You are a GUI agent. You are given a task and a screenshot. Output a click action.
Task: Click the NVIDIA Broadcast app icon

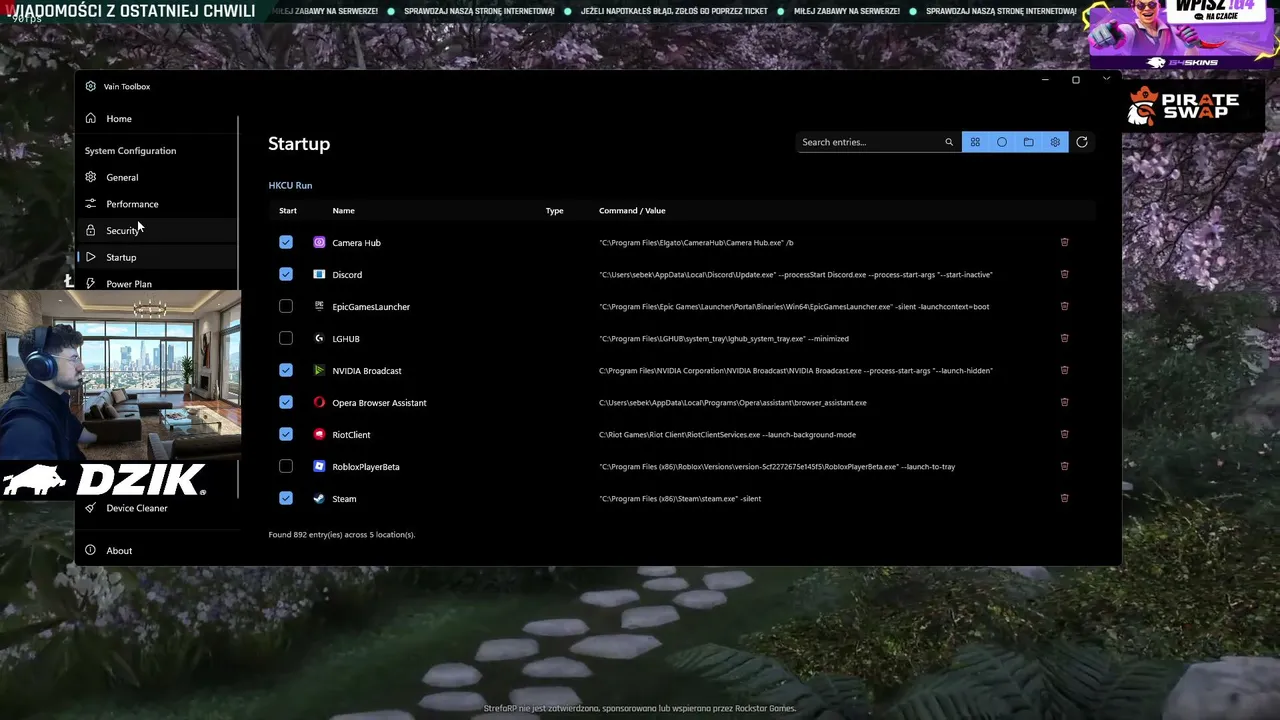[319, 370]
